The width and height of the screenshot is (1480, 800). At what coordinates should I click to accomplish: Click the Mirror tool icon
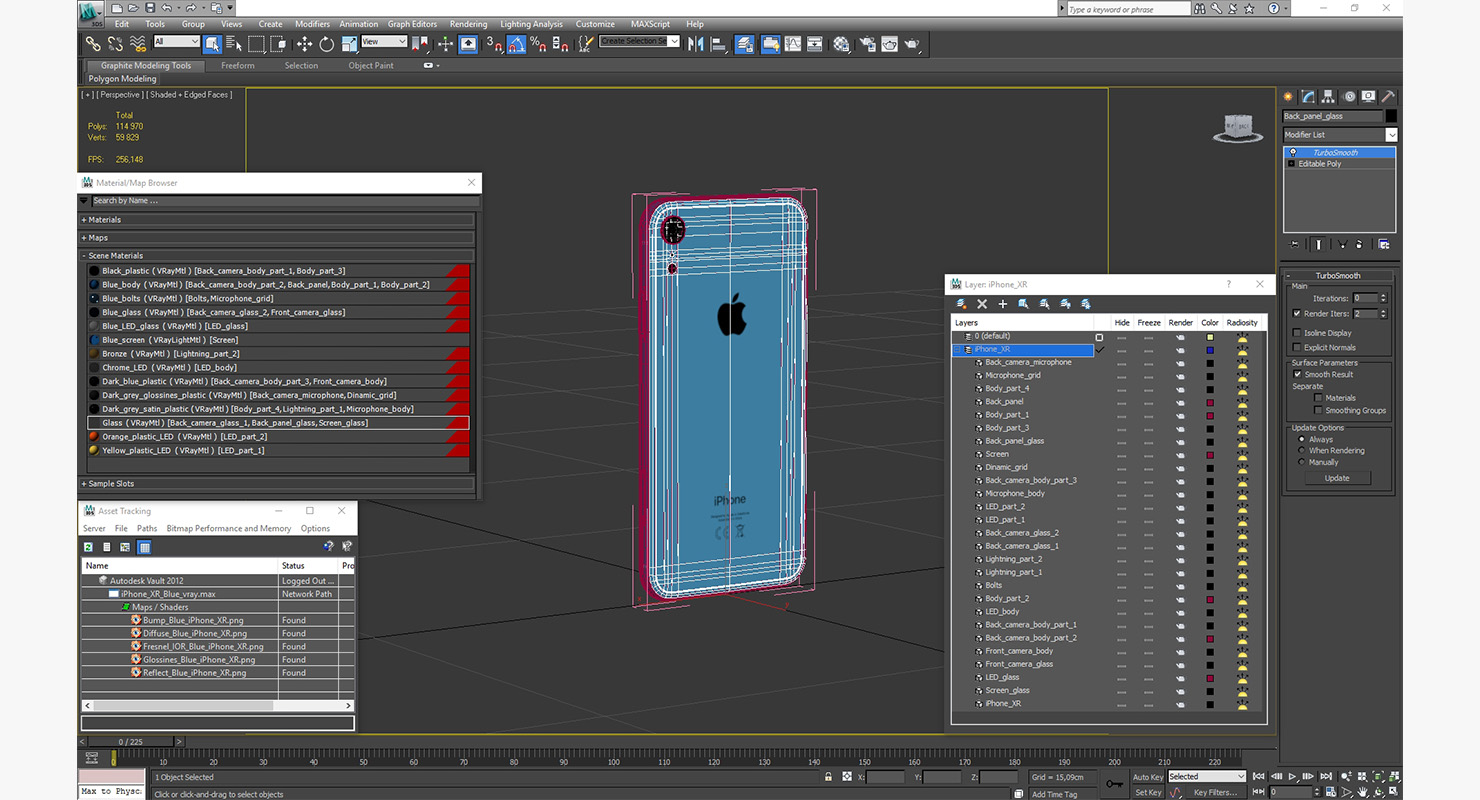696,43
